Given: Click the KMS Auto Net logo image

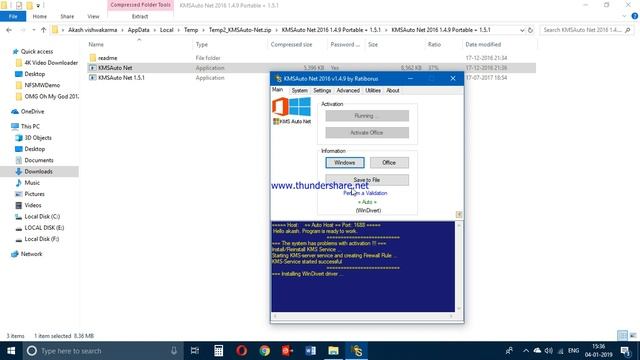Looking at the screenshot, I should (292, 111).
